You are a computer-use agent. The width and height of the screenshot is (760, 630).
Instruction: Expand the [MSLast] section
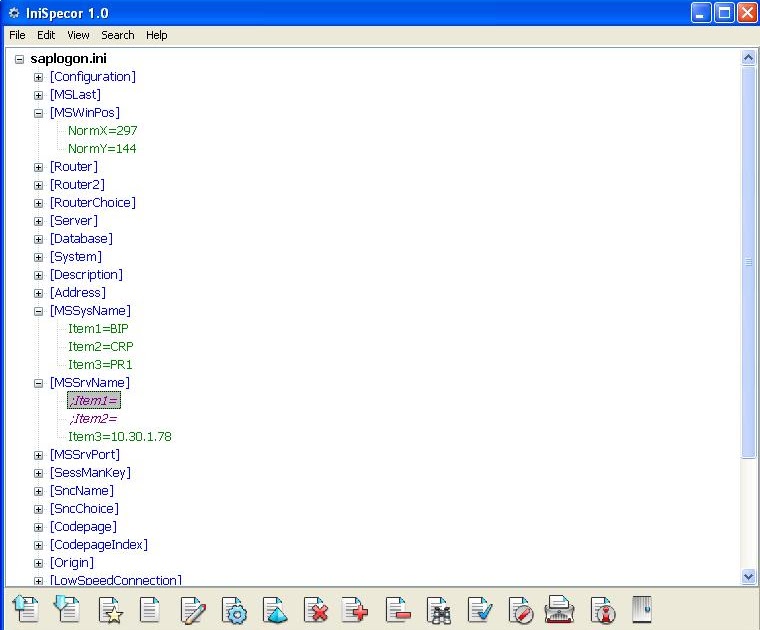[x=38, y=95]
